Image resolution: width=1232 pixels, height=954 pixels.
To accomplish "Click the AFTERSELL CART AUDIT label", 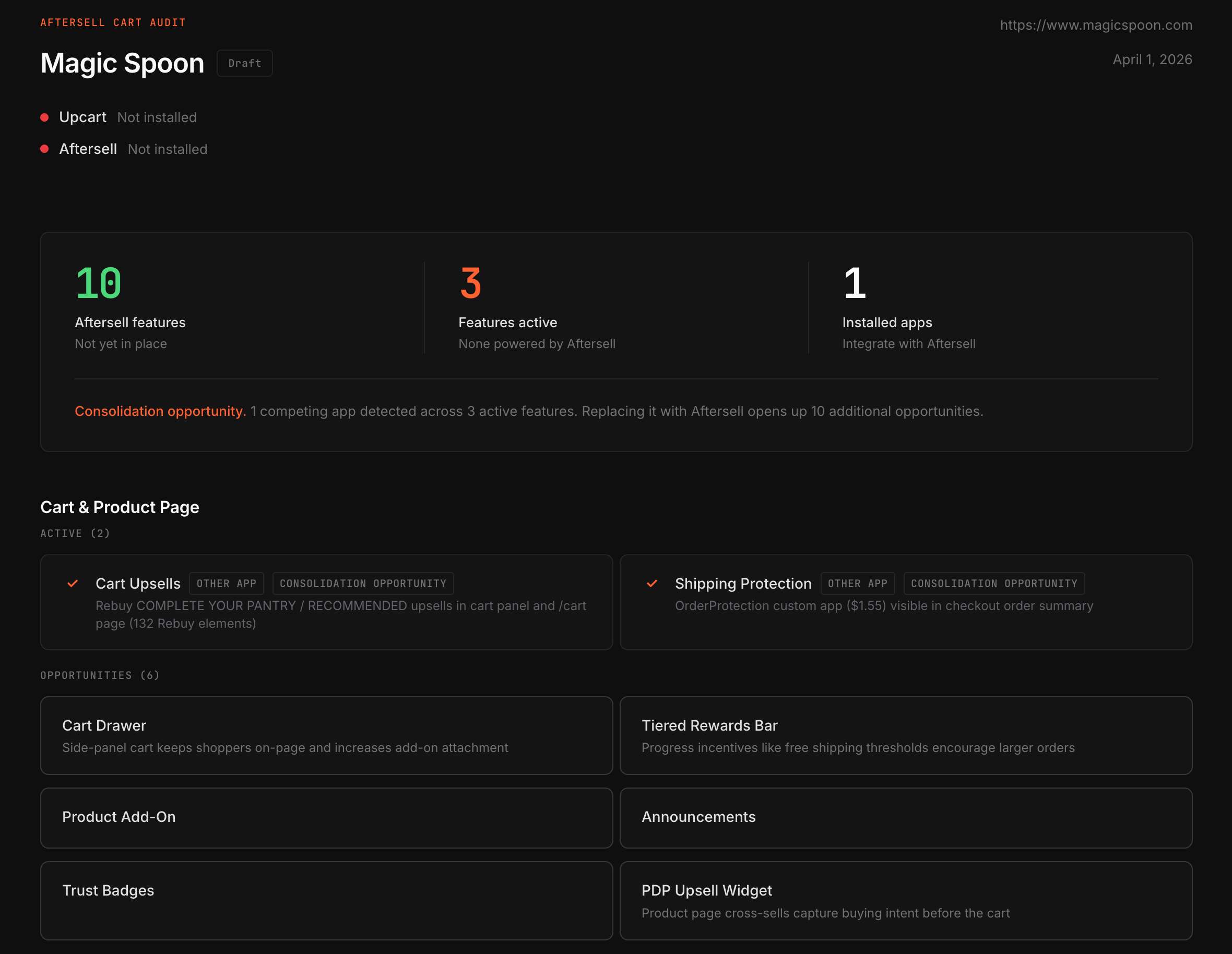I will click(x=113, y=22).
